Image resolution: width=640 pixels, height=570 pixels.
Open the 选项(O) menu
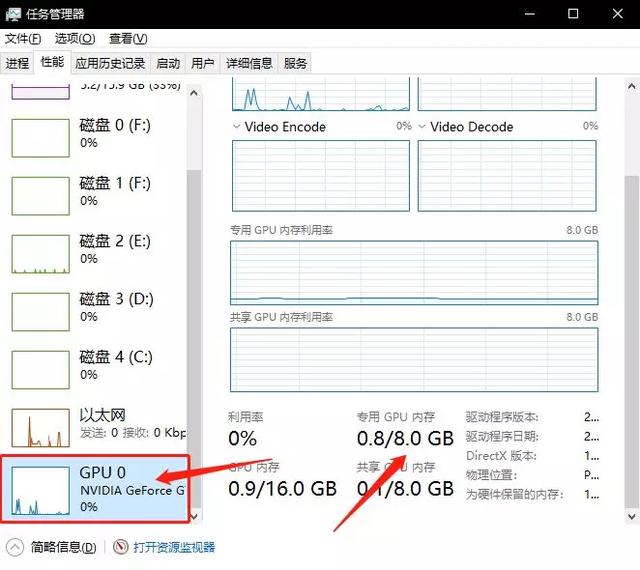pyautogui.click(x=75, y=39)
